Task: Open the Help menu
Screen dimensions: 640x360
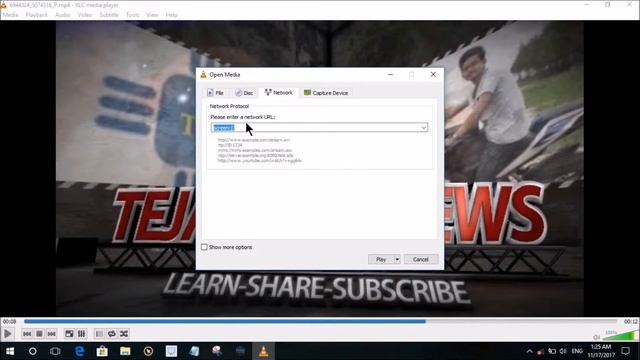Action: click(x=171, y=15)
